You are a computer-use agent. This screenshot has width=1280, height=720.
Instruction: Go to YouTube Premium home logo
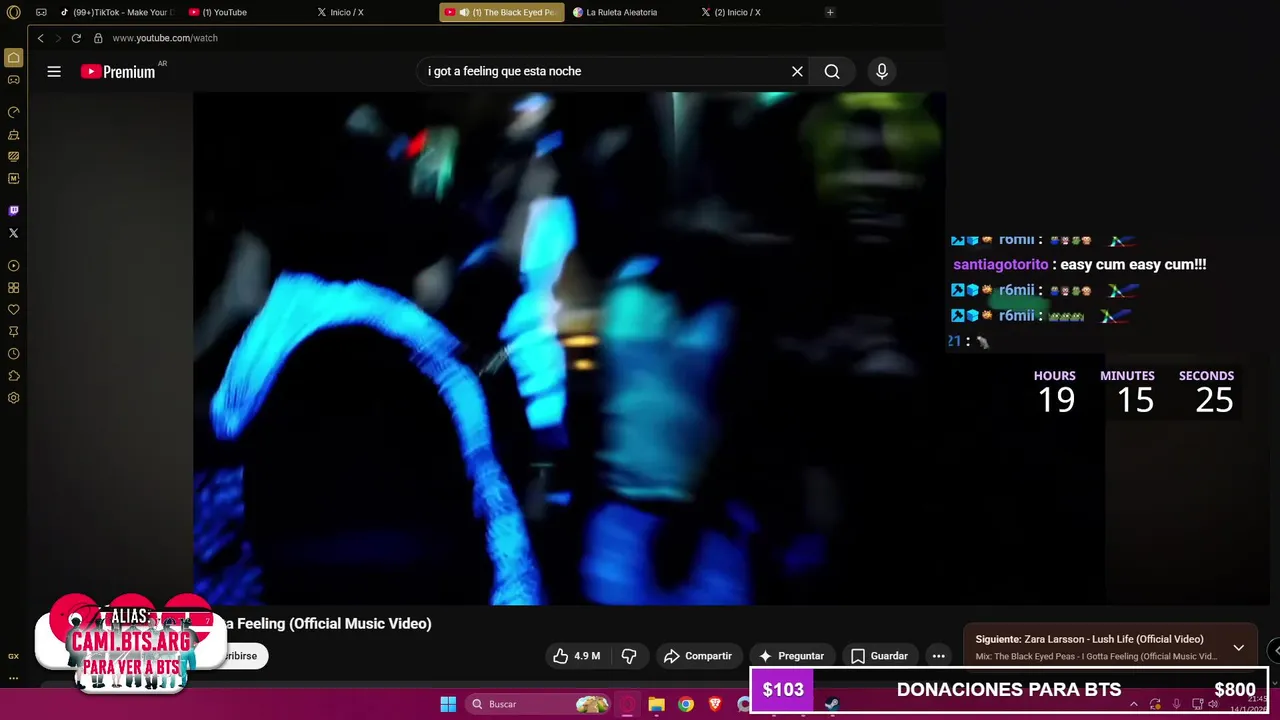[x=119, y=71]
